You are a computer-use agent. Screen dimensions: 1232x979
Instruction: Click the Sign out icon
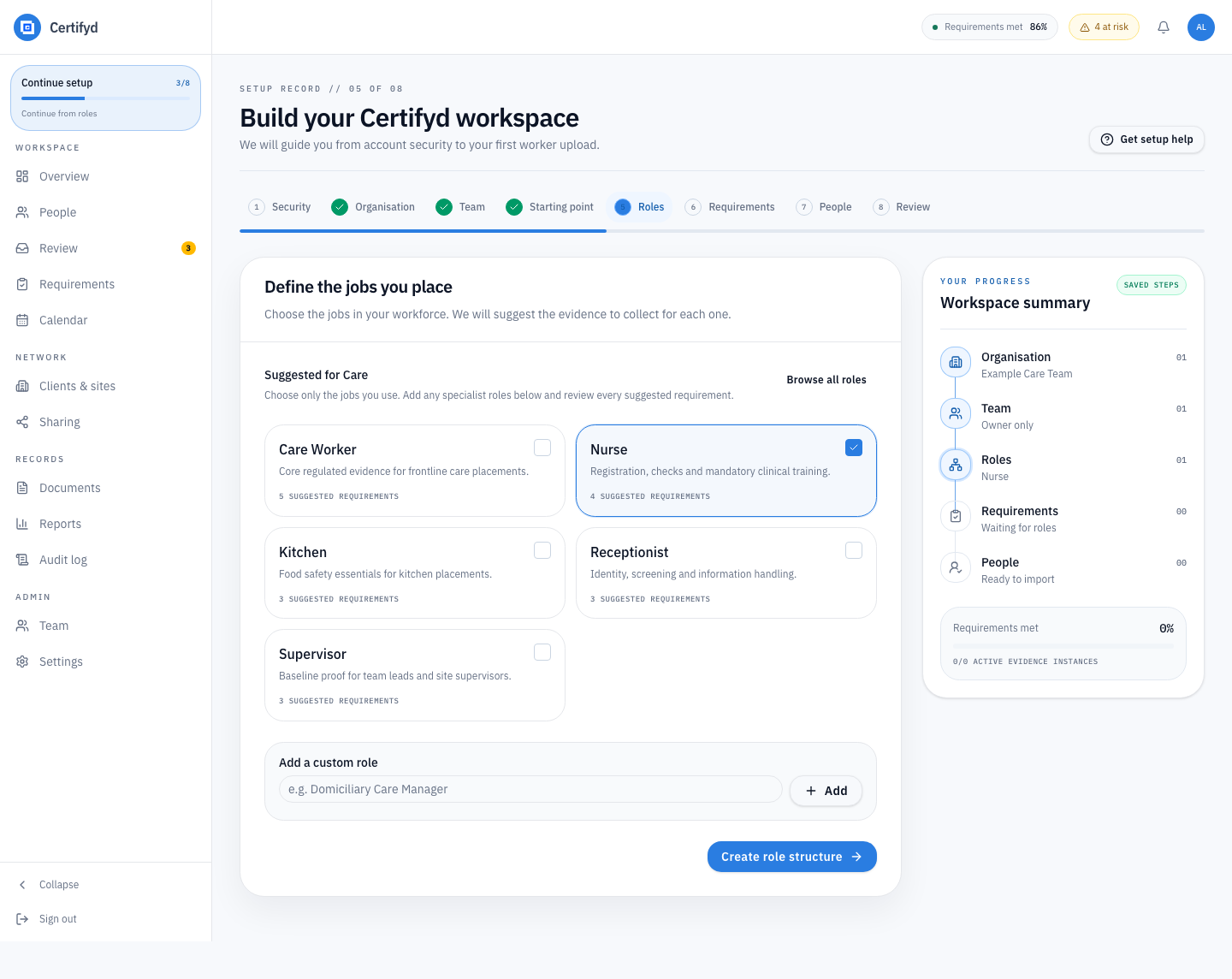pyautogui.click(x=22, y=919)
